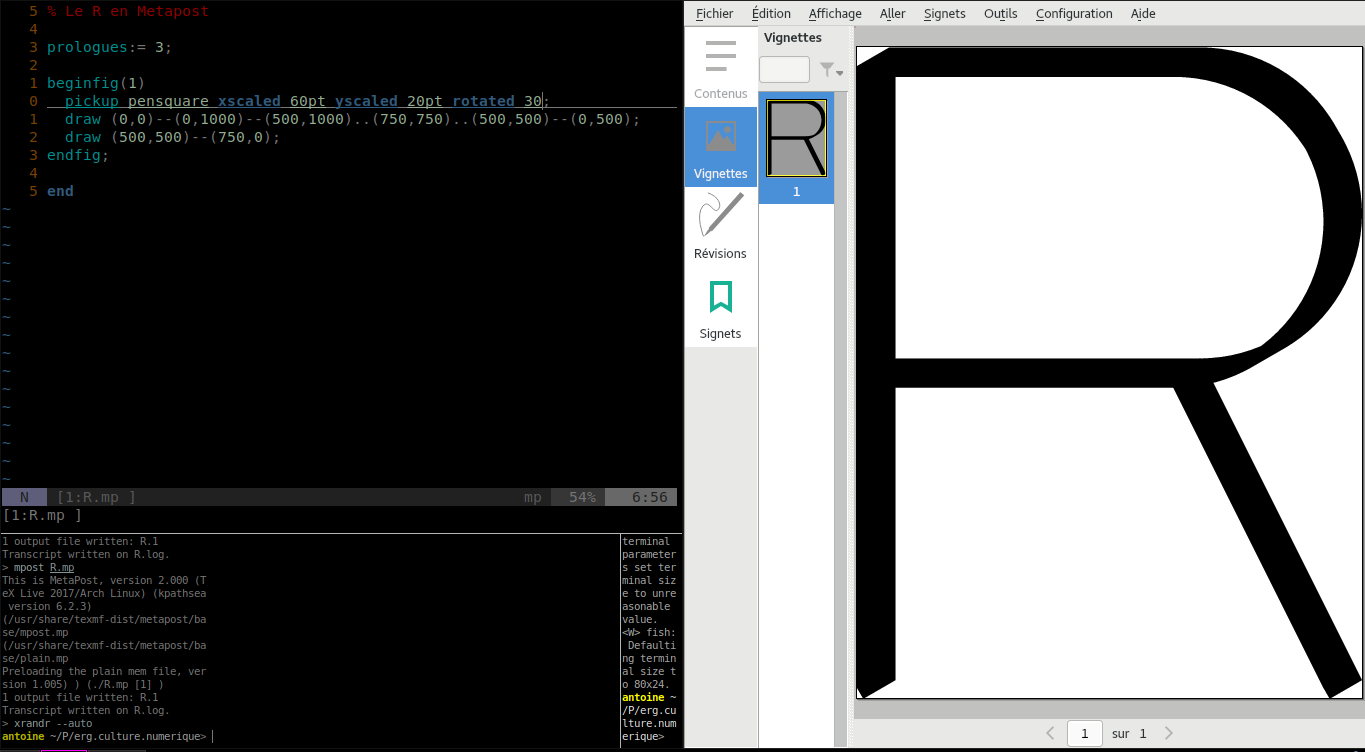Open the Contenus sidebar panel
The width and height of the screenshot is (1365, 752).
coord(720,67)
